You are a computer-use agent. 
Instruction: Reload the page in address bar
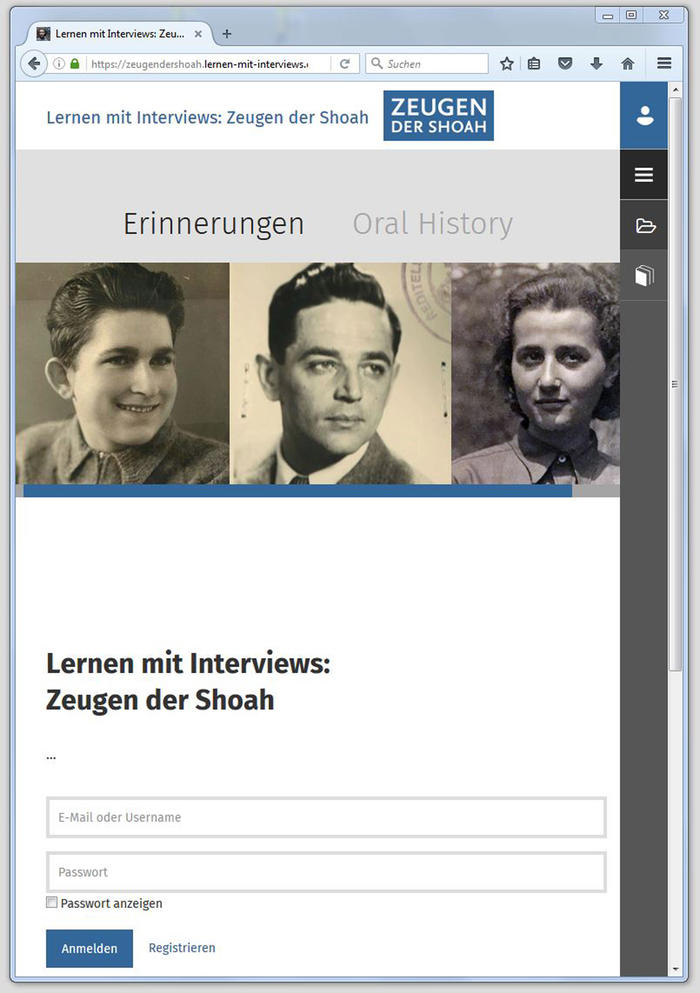[x=345, y=64]
